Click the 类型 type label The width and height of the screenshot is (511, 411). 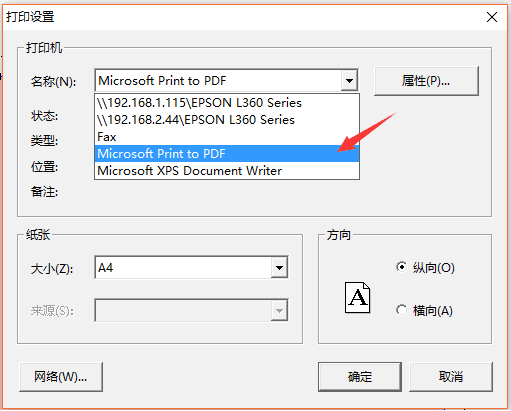44,141
